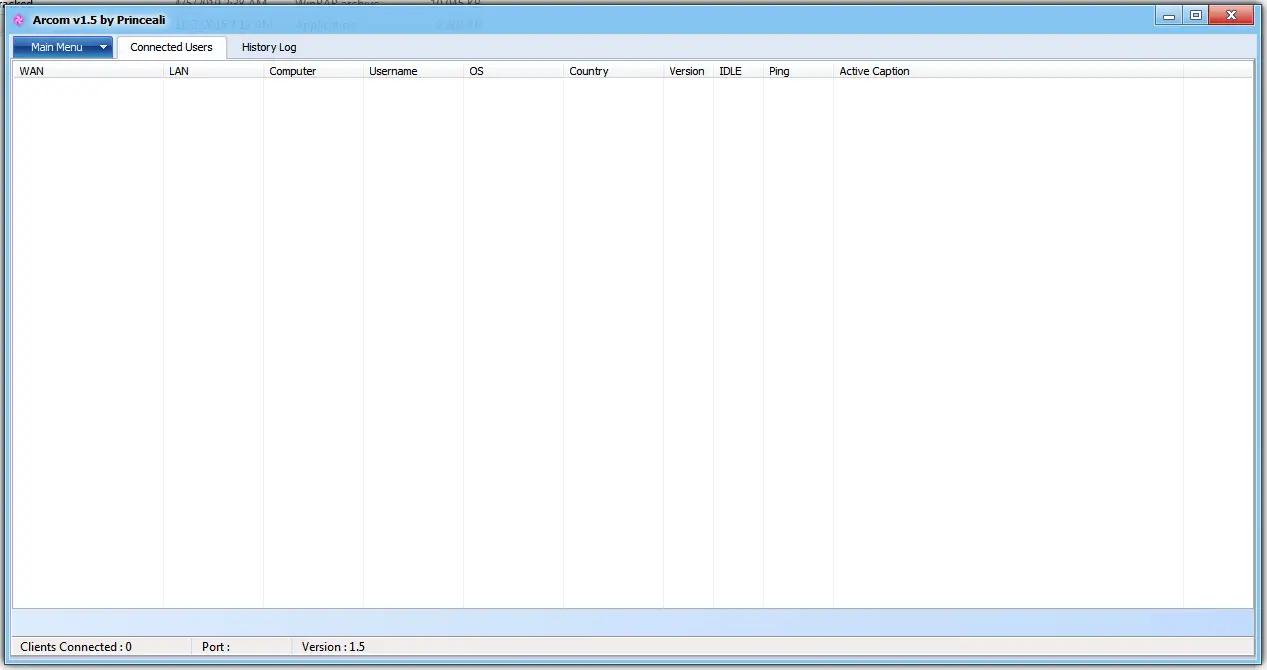Maximize the Arcom window
The image size is (1267, 670).
1195,16
